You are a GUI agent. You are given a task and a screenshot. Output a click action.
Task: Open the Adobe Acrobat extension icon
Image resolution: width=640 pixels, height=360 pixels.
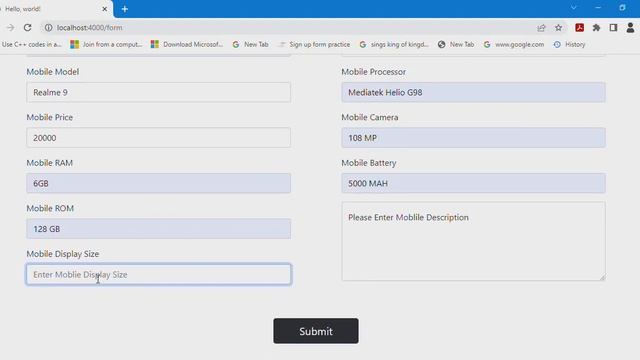click(x=579, y=28)
